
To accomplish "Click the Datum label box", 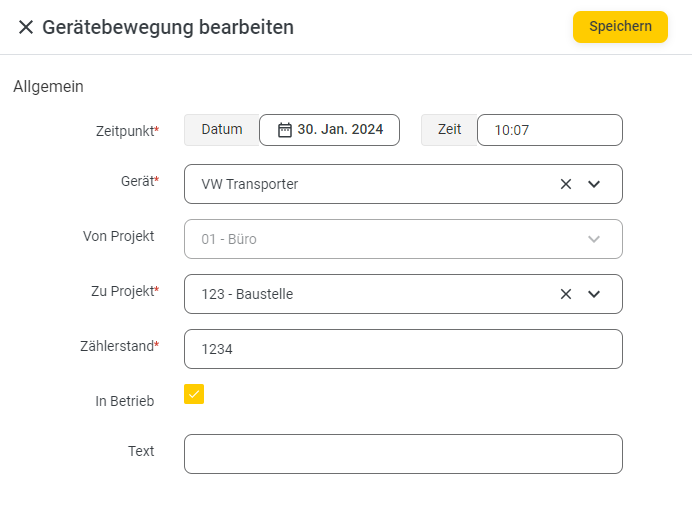I will tap(222, 130).
